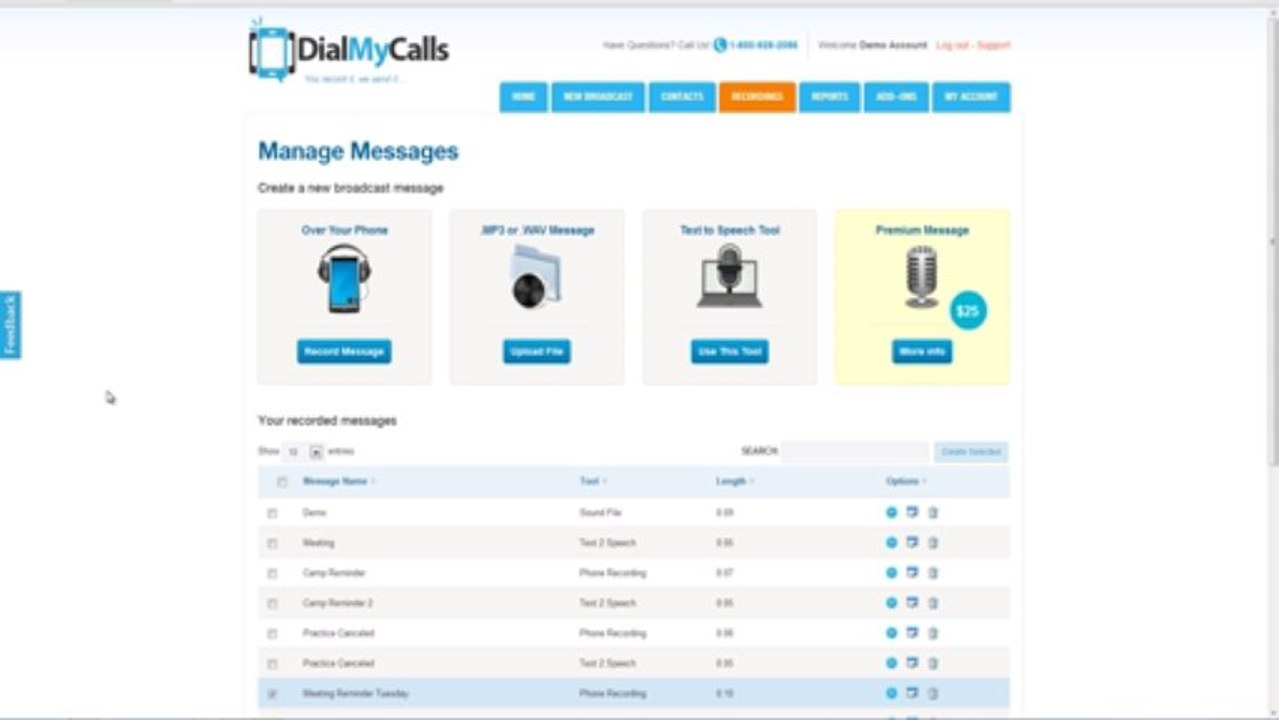Play Meeting Reminder Tuesday message
The width and height of the screenshot is (1279, 720).
[x=891, y=693]
